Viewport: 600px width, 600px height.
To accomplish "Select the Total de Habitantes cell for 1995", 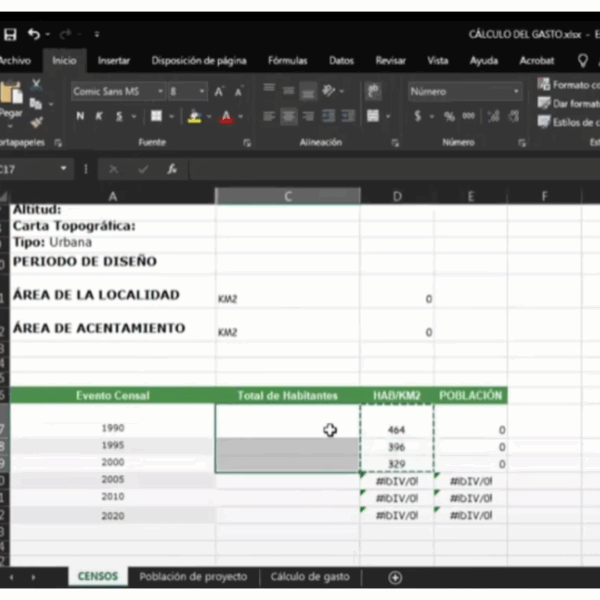I will [287, 446].
